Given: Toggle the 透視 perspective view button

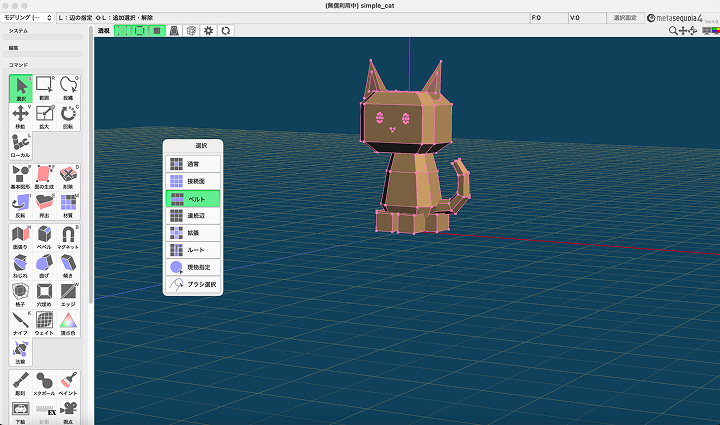Looking at the screenshot, I should point(104,31).
